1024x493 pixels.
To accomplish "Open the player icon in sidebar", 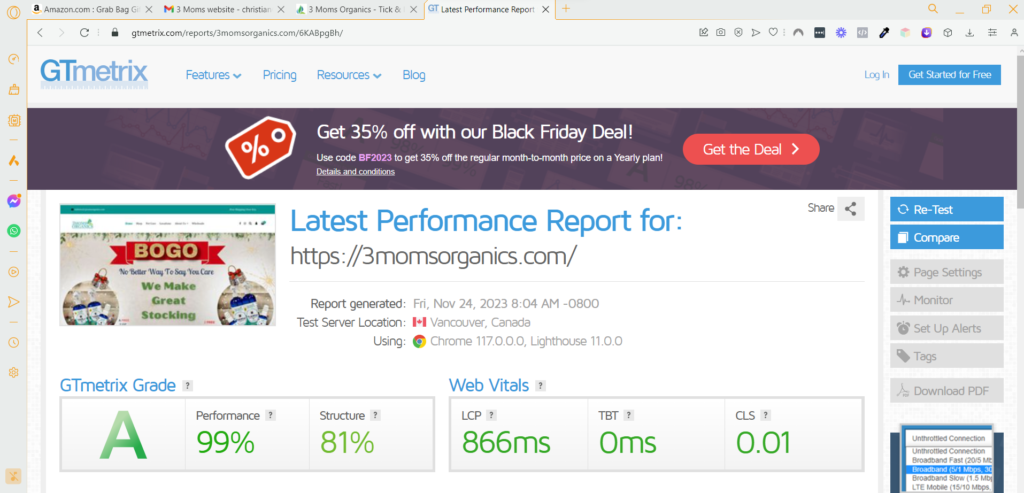I will pos(13,272).
